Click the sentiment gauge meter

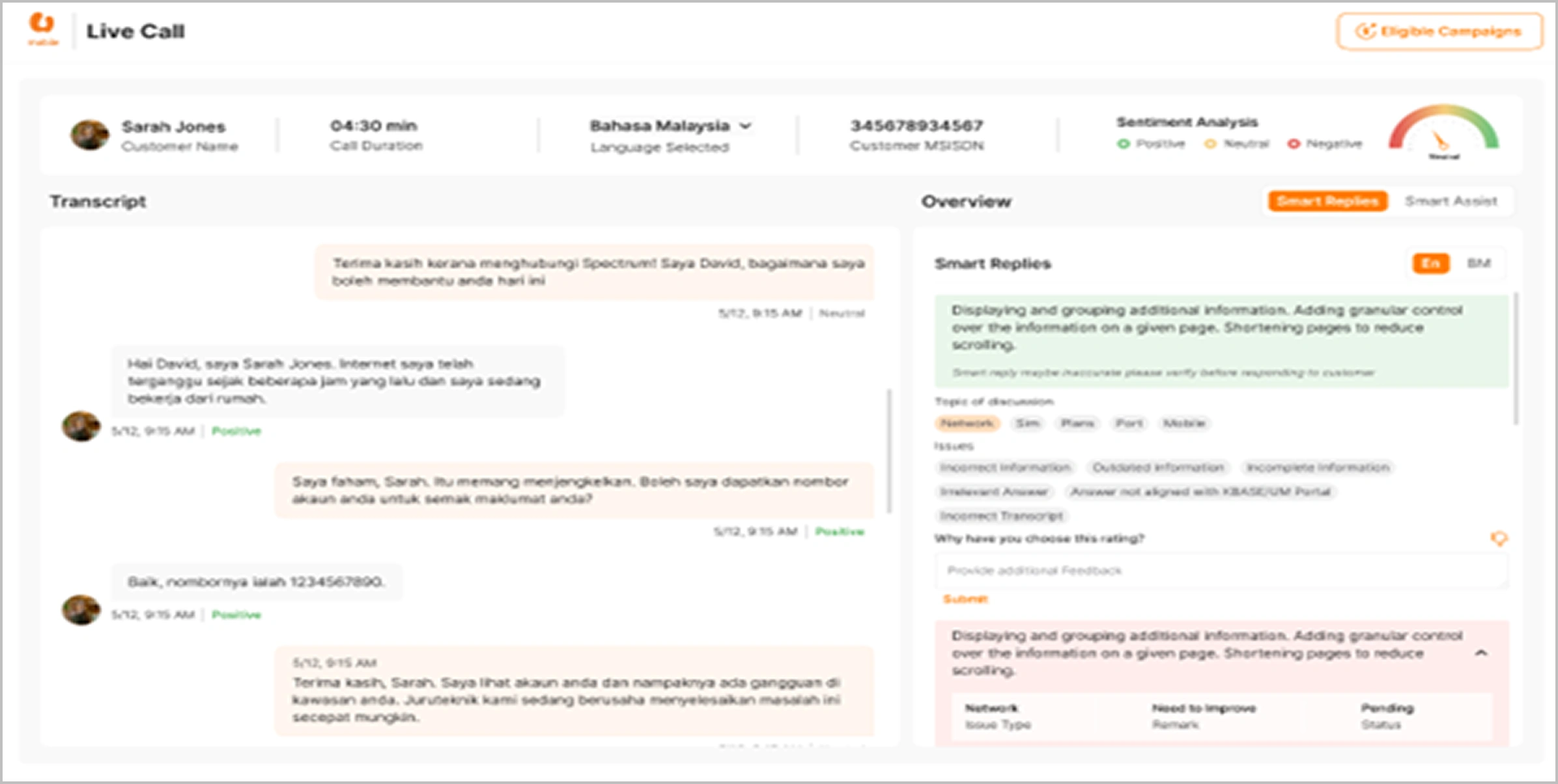pyautogui.click(x=1443, y=130)
